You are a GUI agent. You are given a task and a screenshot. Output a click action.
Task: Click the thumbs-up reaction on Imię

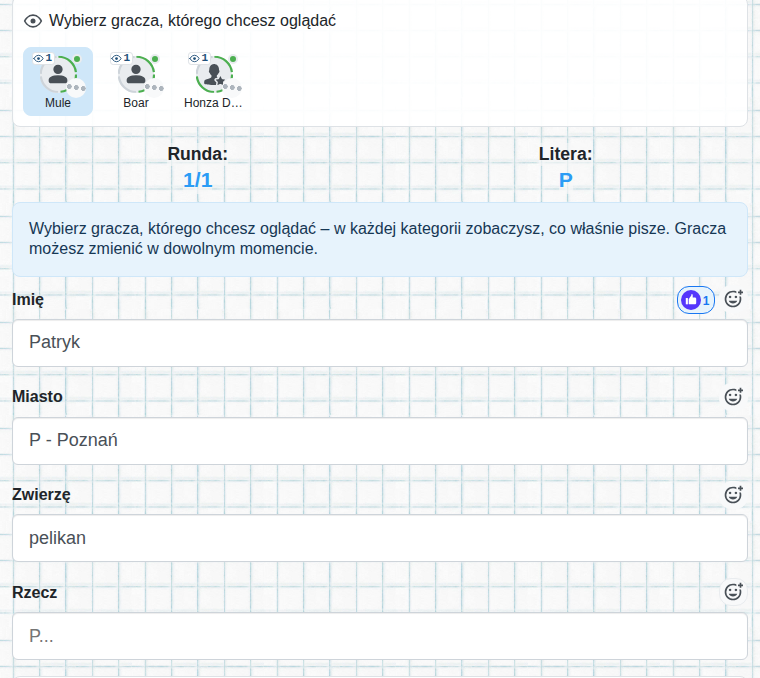[696, 300]
